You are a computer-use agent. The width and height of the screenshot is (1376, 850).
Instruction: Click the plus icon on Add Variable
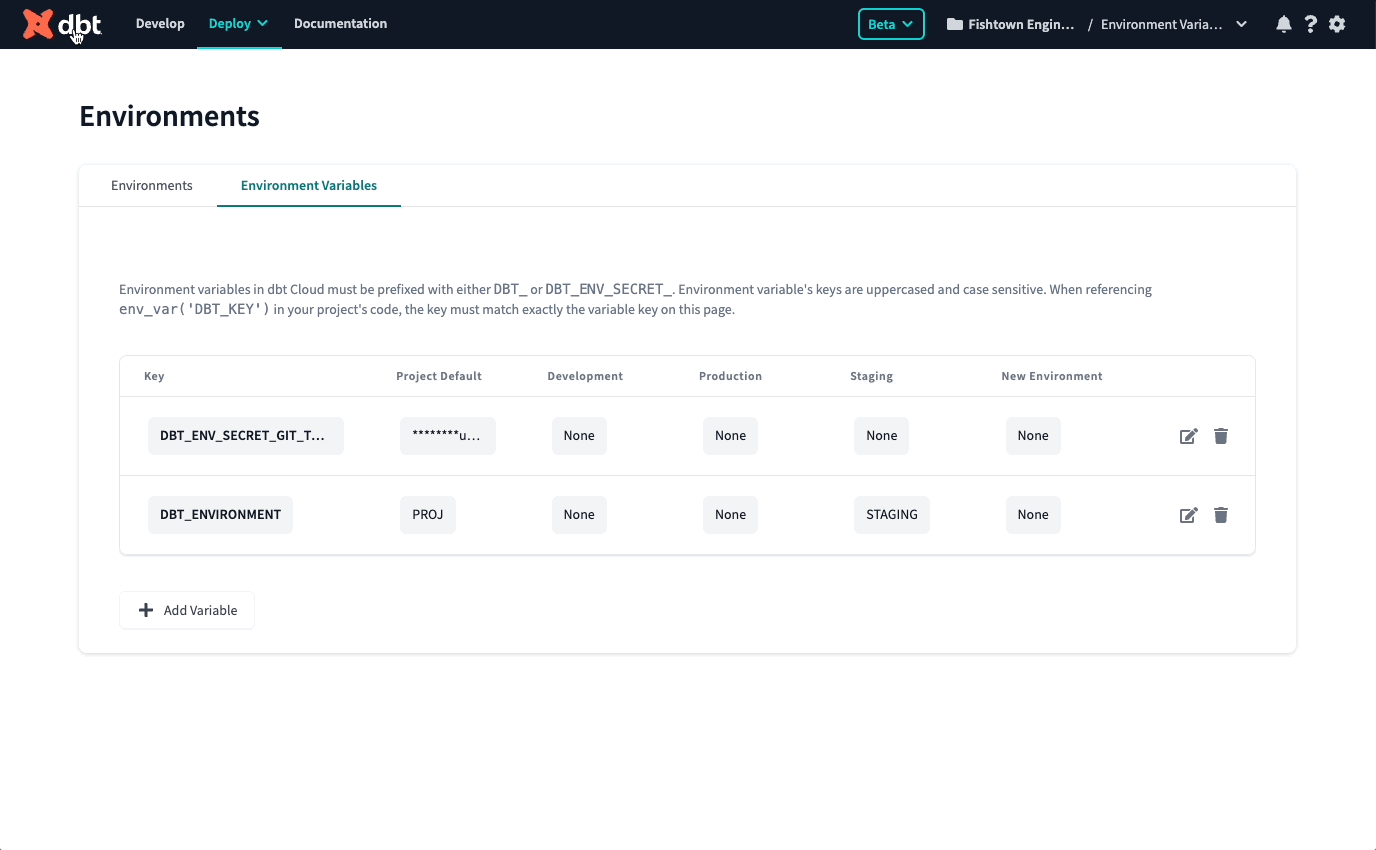(146, 609)
